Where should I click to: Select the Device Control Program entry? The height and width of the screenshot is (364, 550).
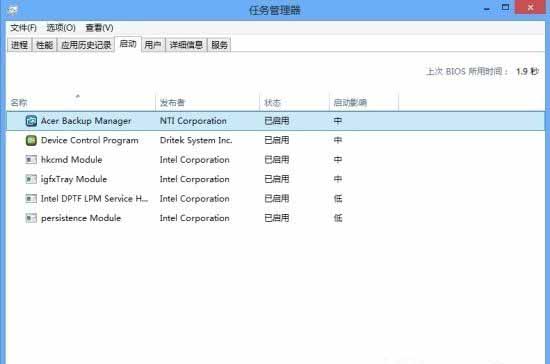pos(89,140)
